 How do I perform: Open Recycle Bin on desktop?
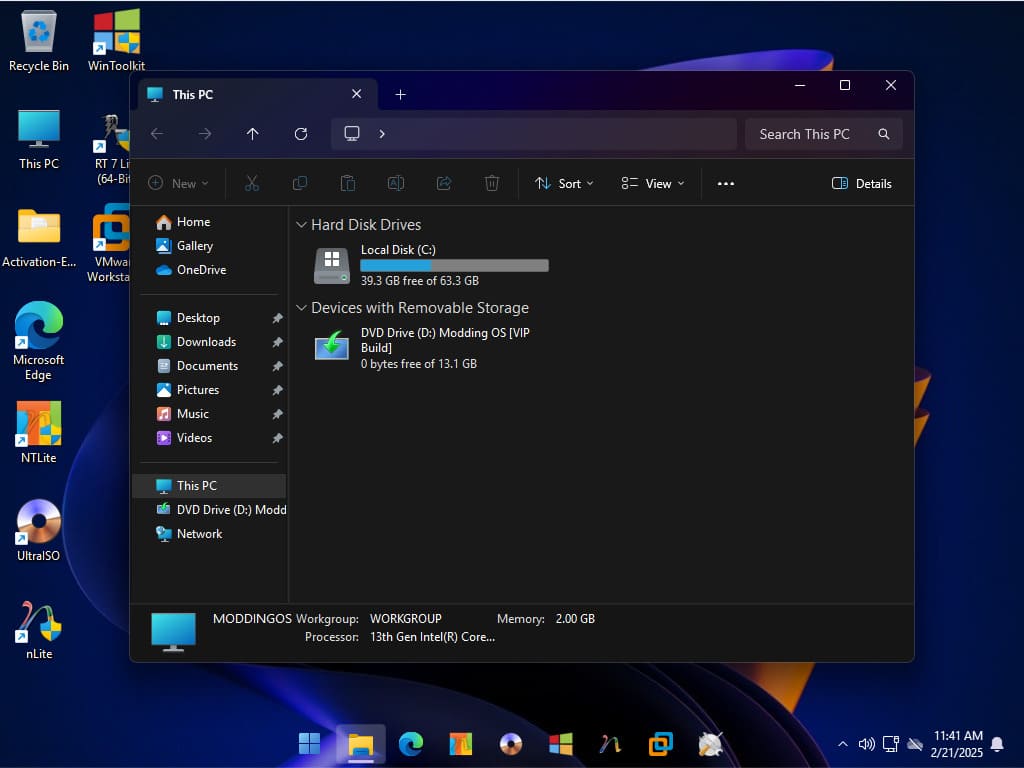tap(39, 40)
